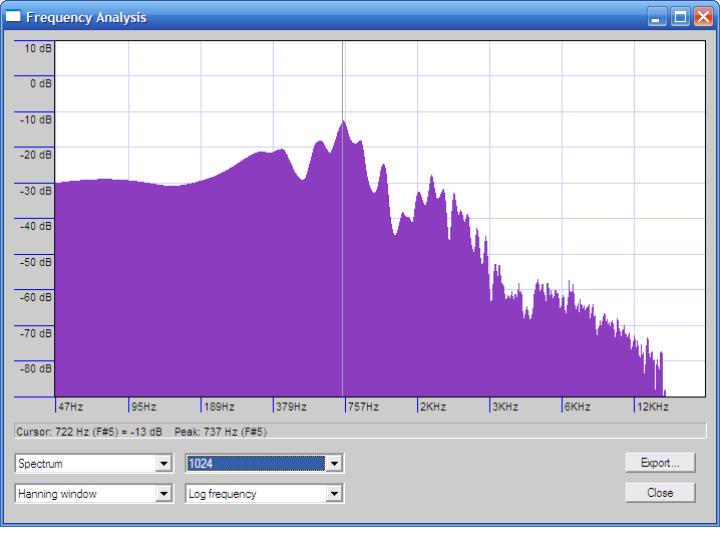Click the 3KHz frequency axis label
Image resolution: width=720 pixels, height=540 pixels.
pos(505,406)
